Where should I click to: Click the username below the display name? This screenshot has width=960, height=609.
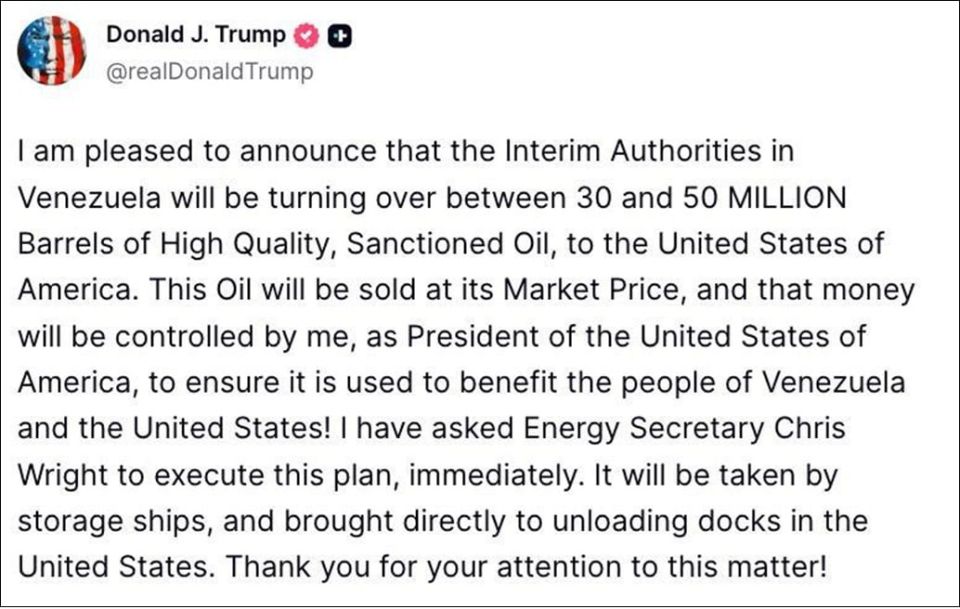click(x=211, y=71)
